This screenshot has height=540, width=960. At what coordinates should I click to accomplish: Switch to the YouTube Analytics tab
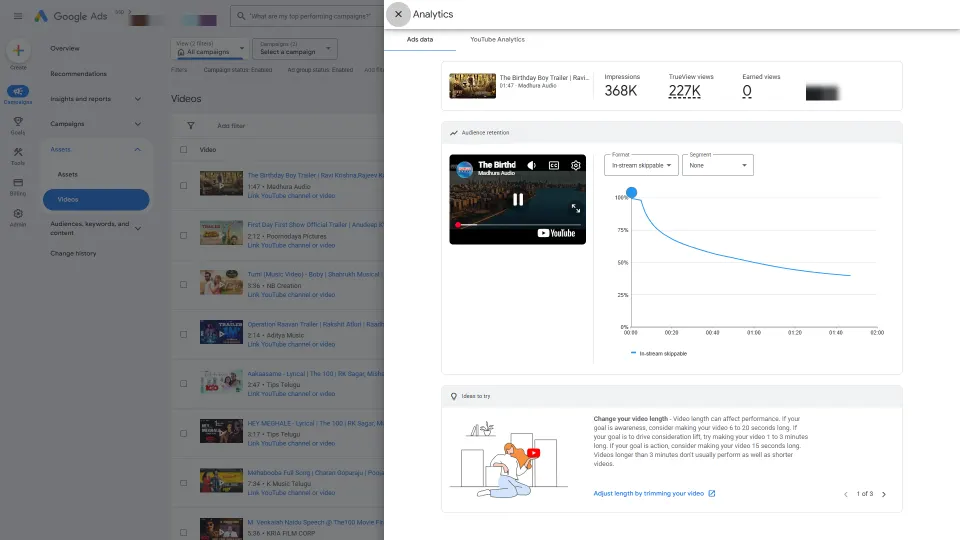[497, 39]
